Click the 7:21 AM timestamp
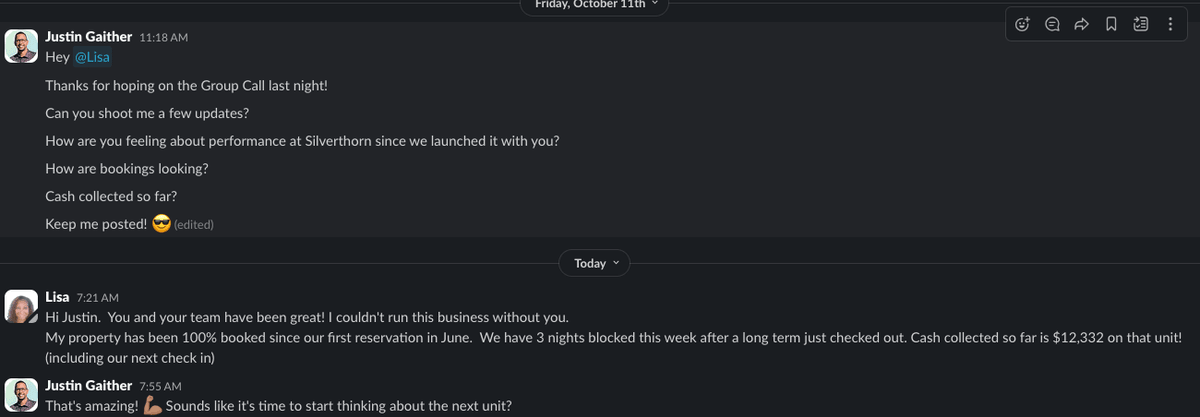This screenshot has width=1200, height=417. pos(97,298)
